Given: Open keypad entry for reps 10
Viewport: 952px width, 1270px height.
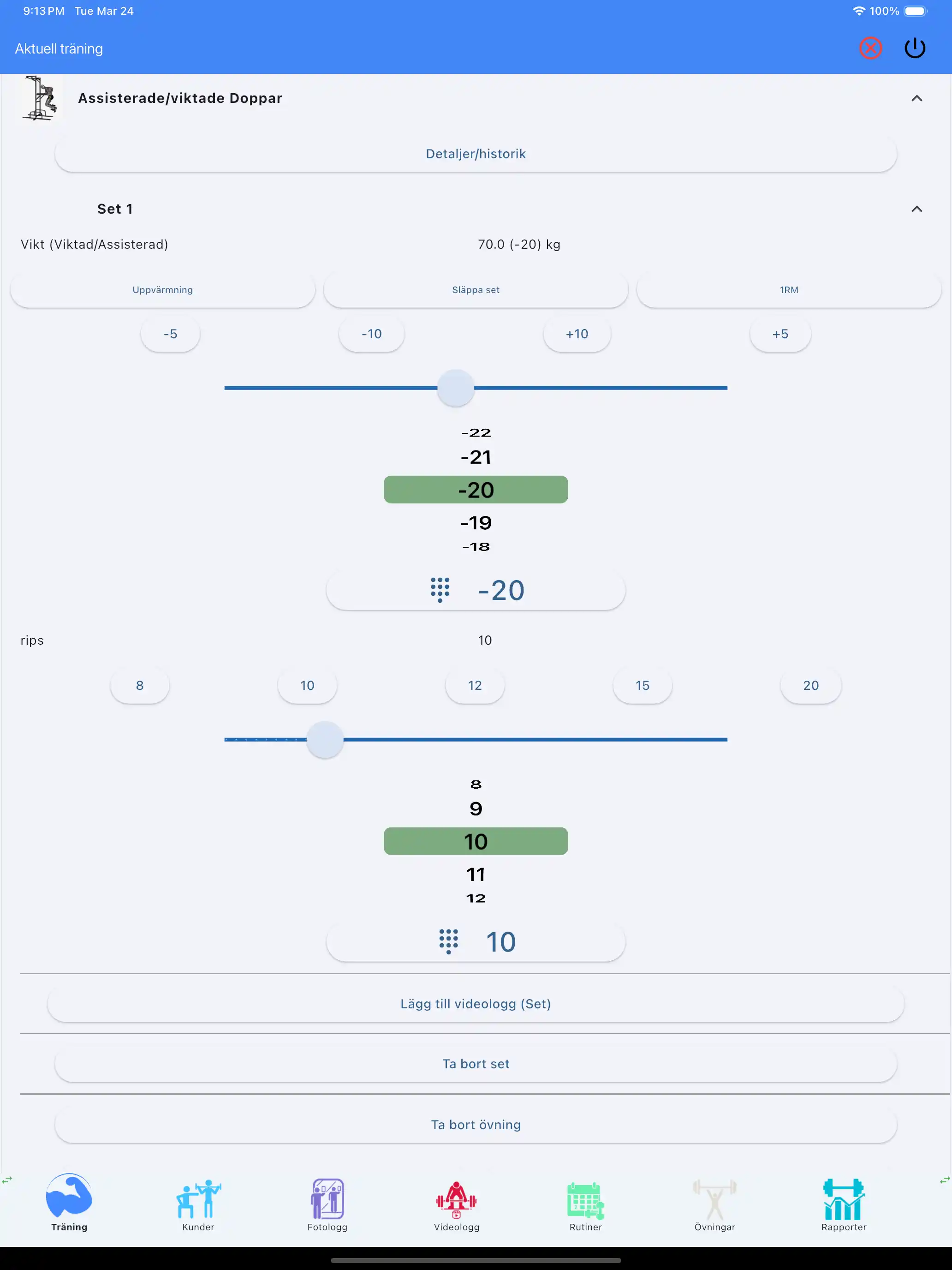Looking at the screenshot, I should click(x=476, y=942).
